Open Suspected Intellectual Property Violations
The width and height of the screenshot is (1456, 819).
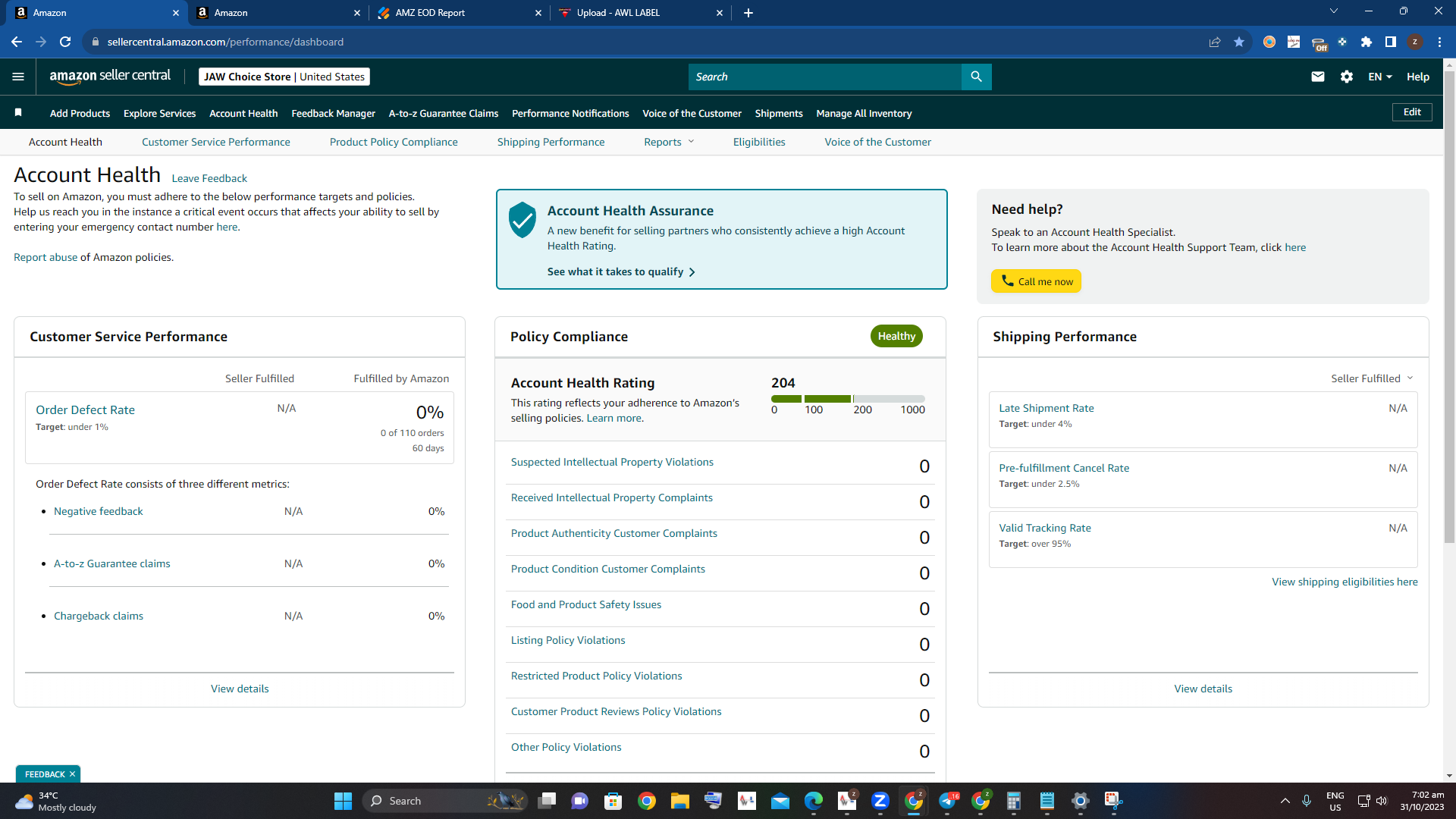(x=612, y=462)
